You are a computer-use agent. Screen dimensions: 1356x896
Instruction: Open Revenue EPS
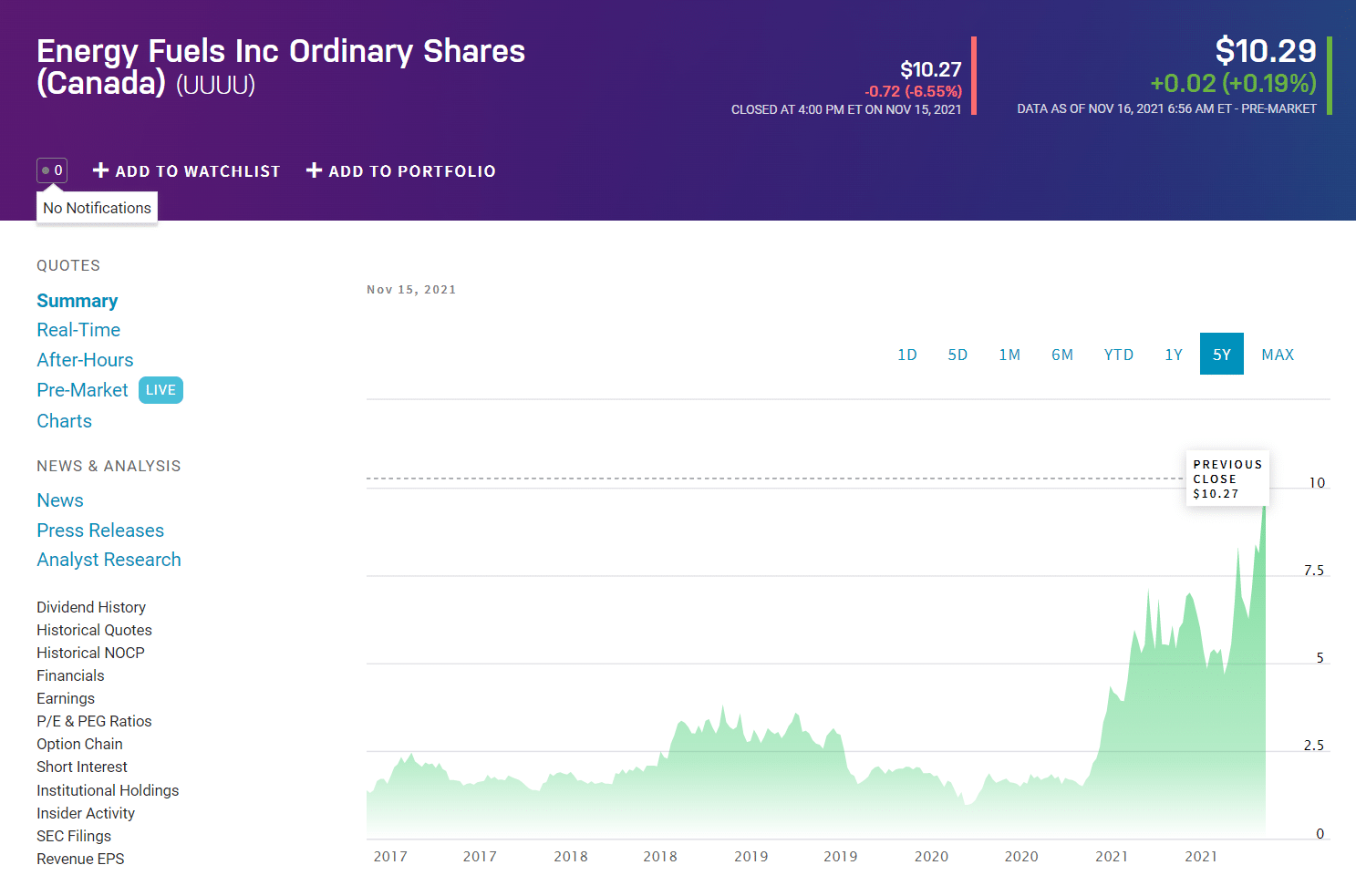(80, 859)
